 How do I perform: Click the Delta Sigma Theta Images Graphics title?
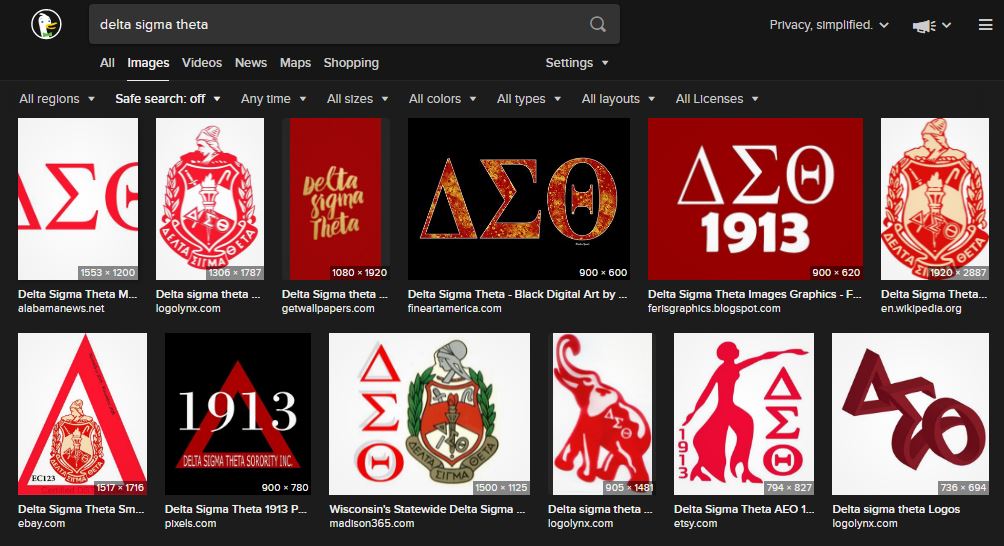click(754, 294)
